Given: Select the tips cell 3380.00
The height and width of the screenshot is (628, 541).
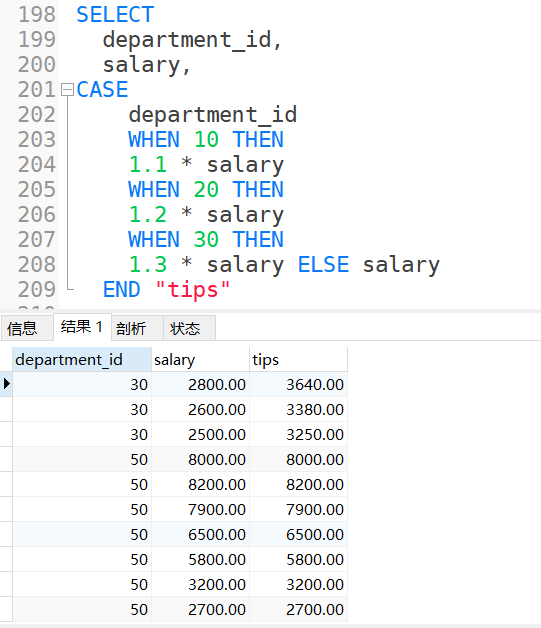Looking at the screenshot, I should coord(298,409).
